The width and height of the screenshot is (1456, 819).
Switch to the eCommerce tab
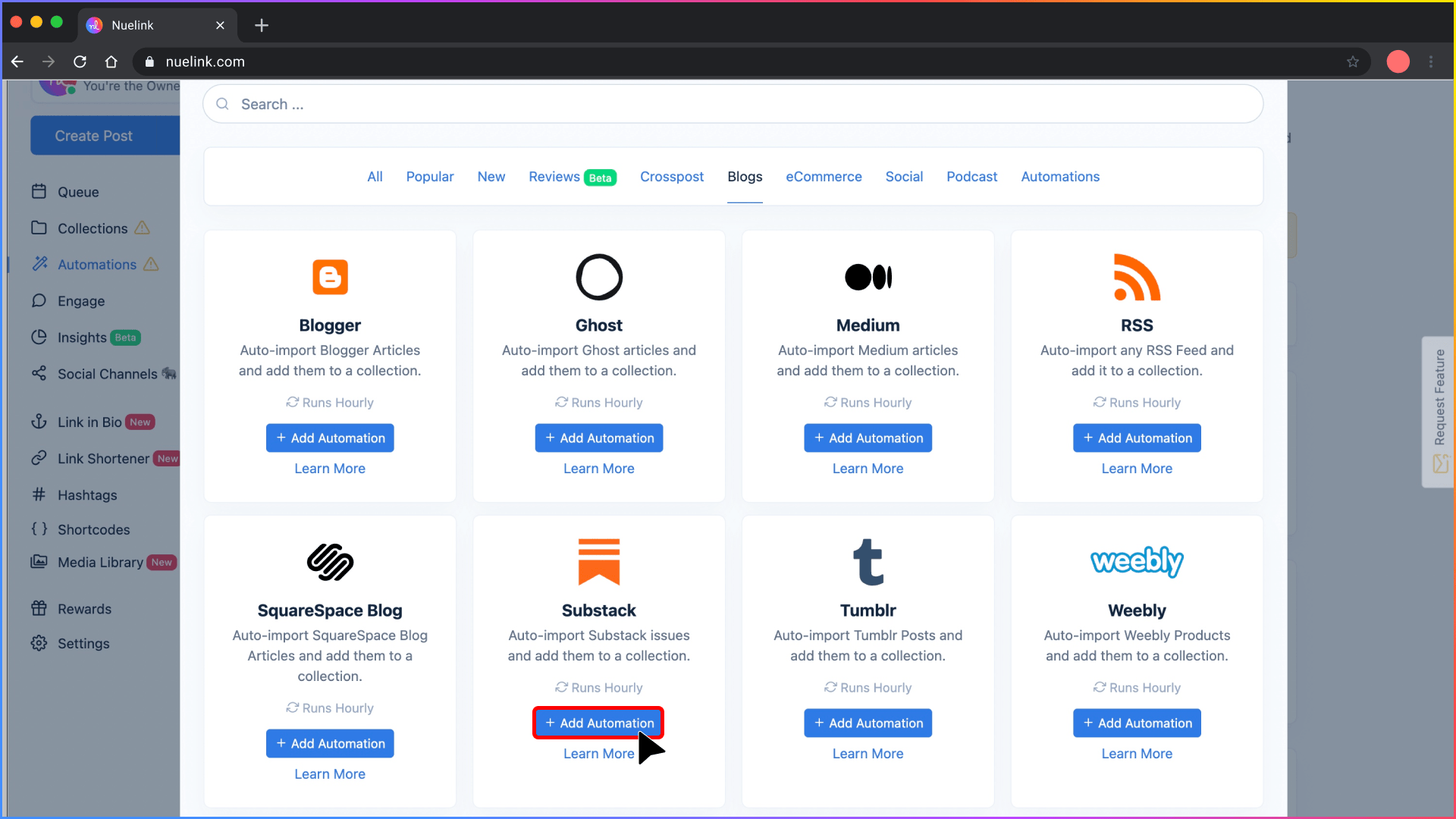click(824, 177)
